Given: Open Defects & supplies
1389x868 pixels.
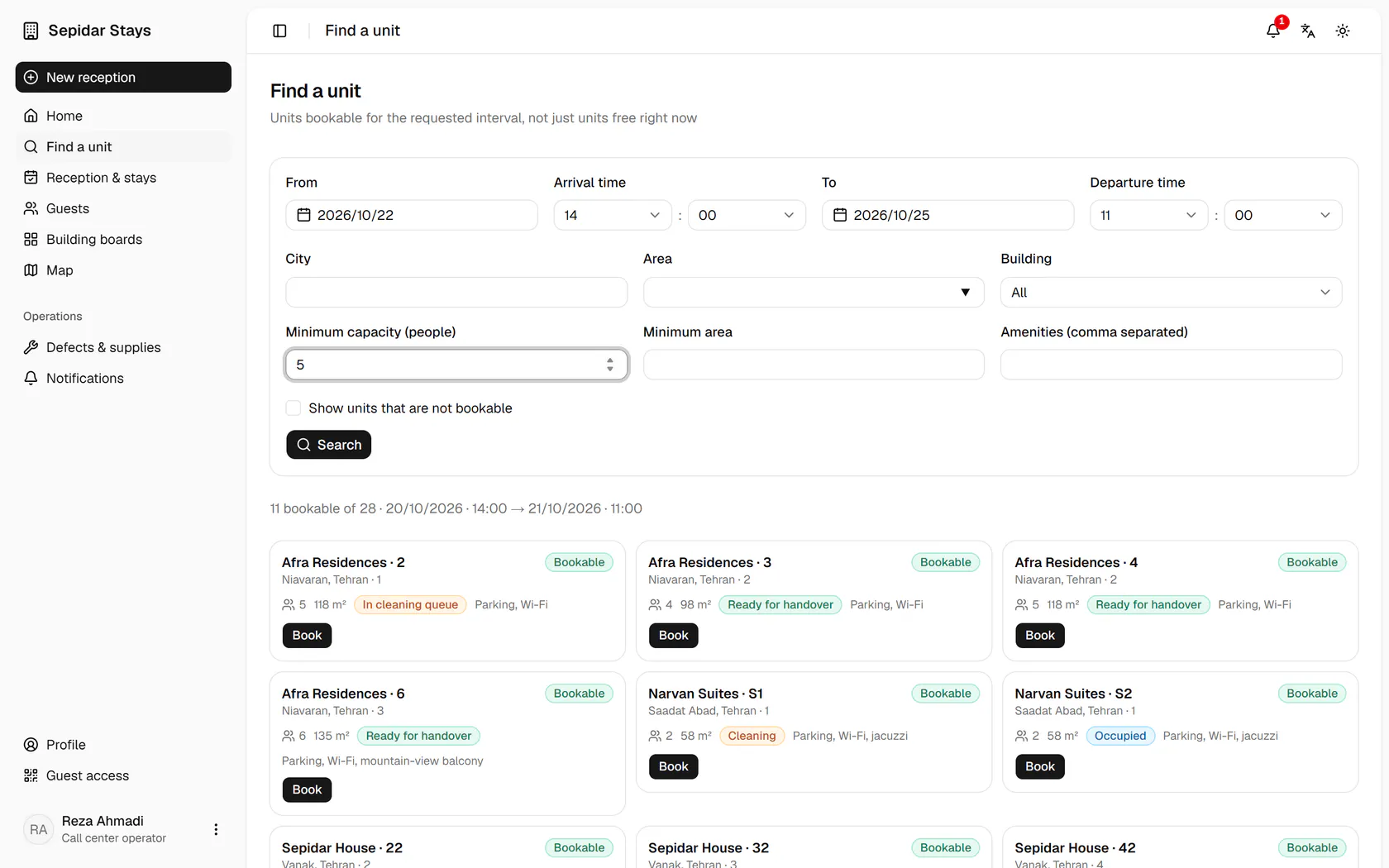Looking at the screenshot, I should click(123, 347).
